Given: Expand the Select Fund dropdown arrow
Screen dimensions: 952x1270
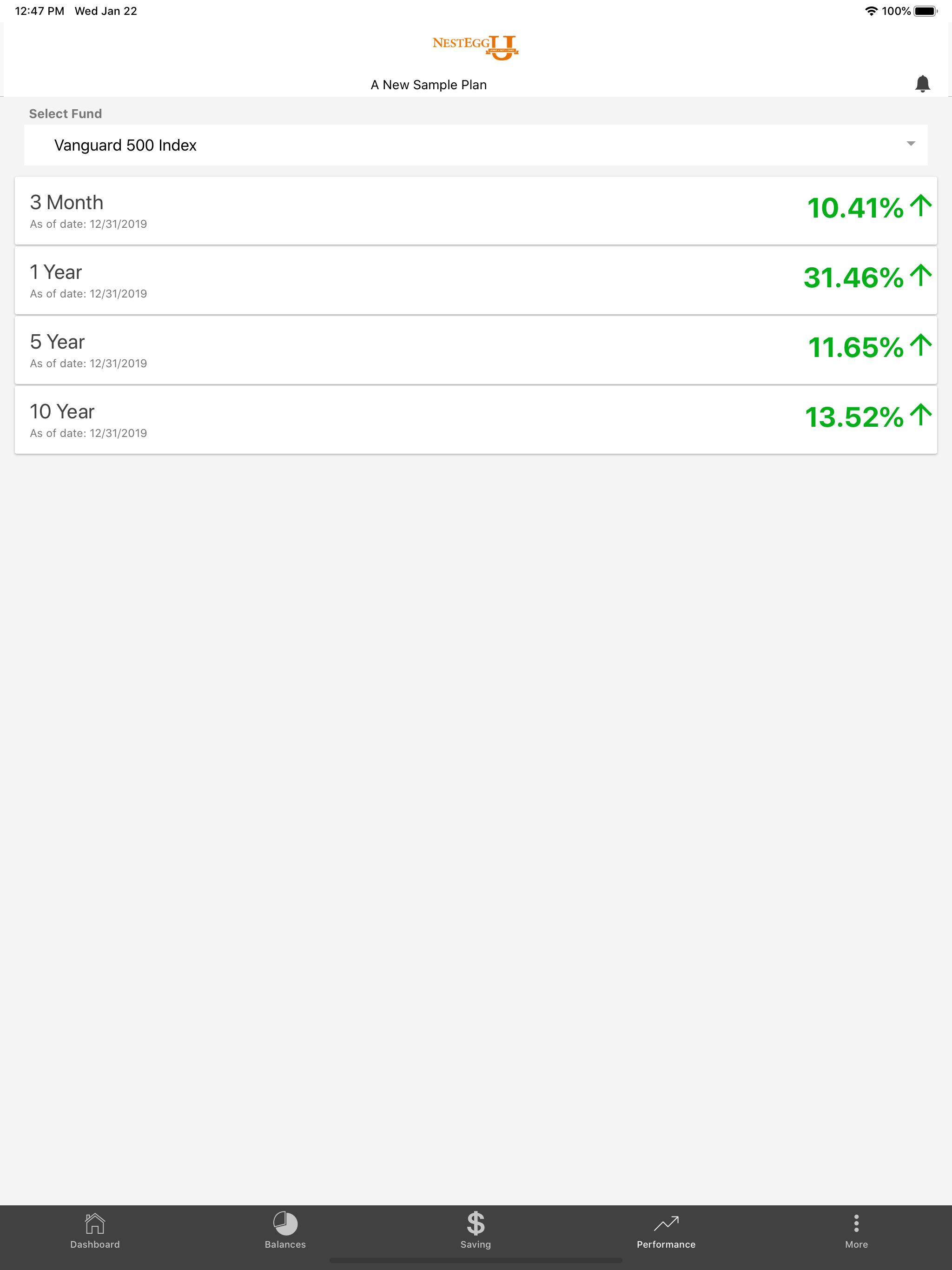Looking at the screenshot, I should click(x=911, y=144).
